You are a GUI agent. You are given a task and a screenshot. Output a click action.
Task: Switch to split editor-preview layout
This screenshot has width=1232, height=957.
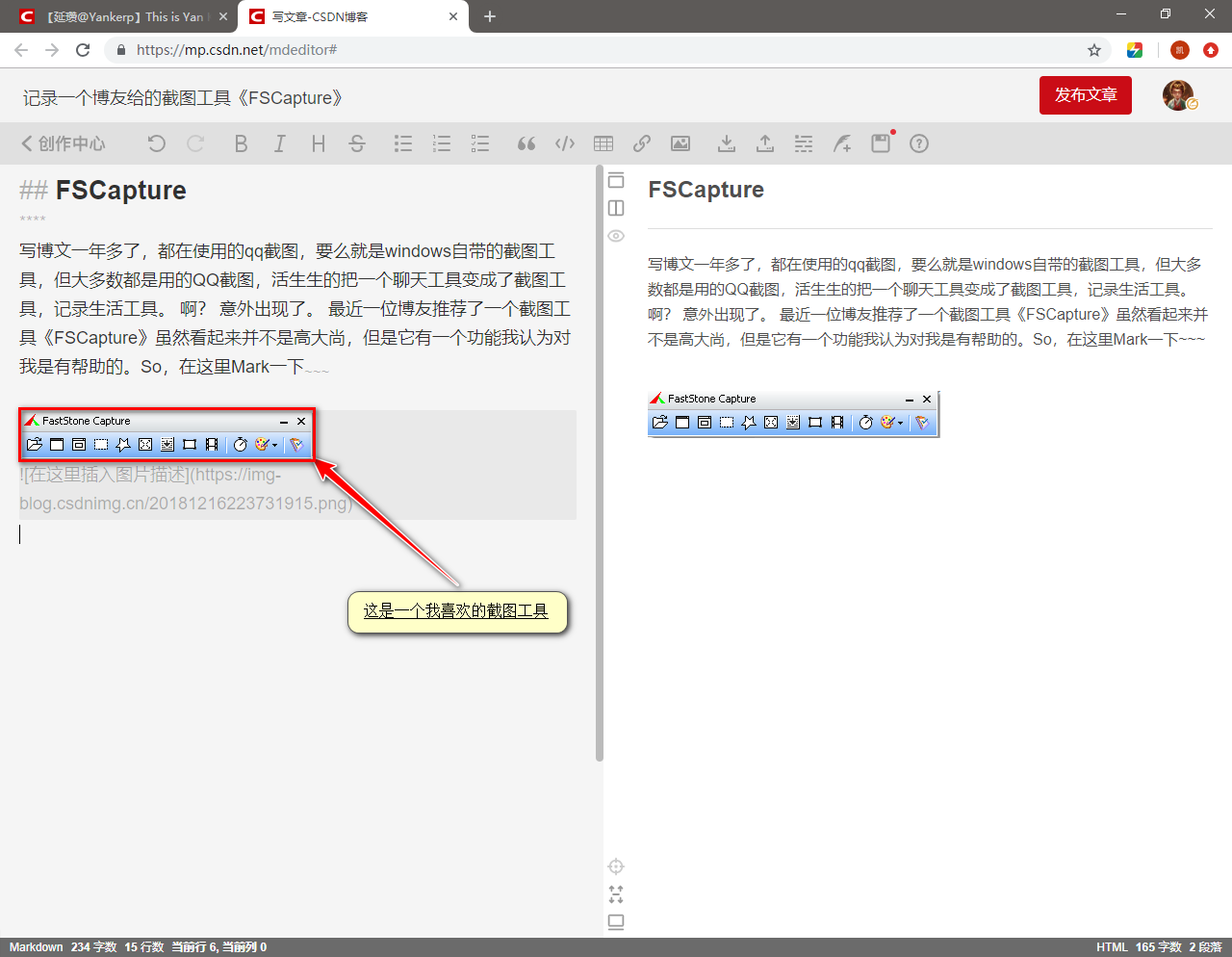coord(616,208)
